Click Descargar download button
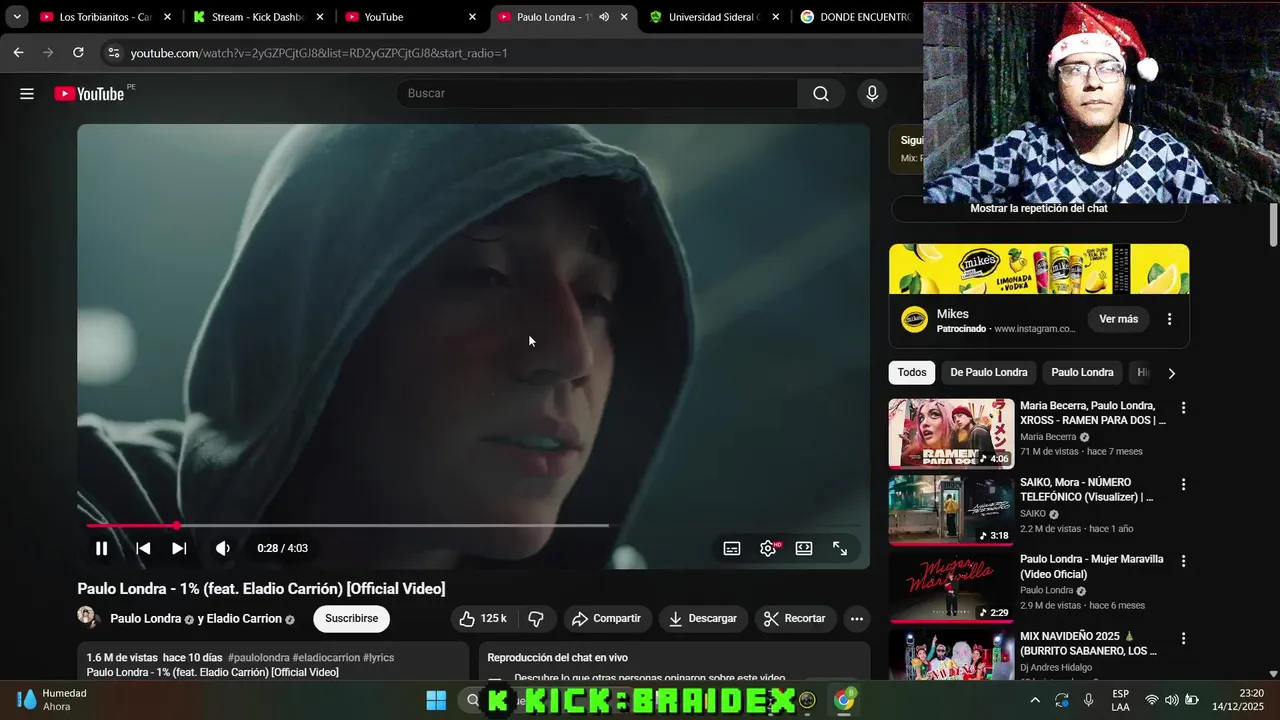 click(x=703, y=619)
